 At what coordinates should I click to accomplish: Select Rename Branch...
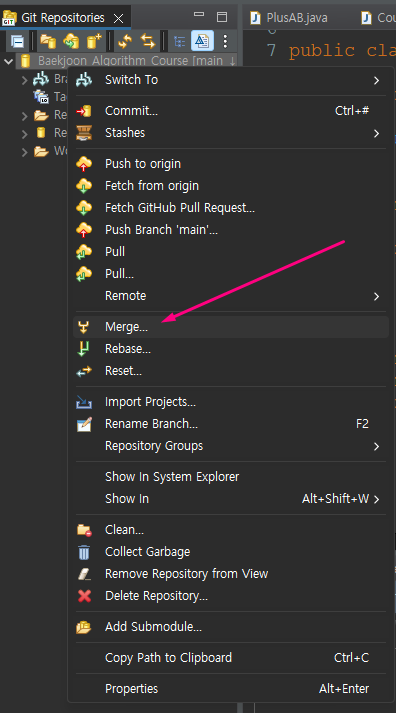point(231,424)
